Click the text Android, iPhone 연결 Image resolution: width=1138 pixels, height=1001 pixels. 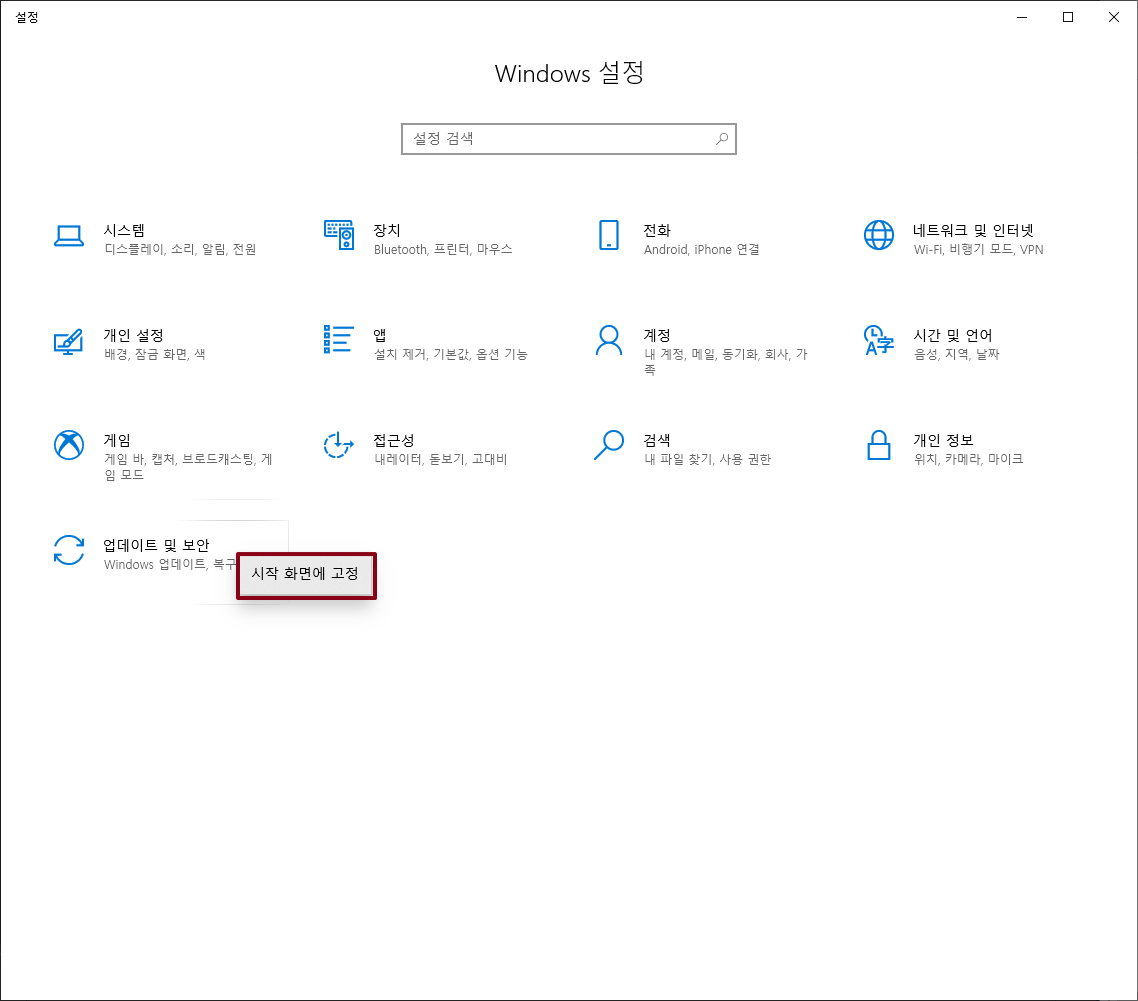702,250
